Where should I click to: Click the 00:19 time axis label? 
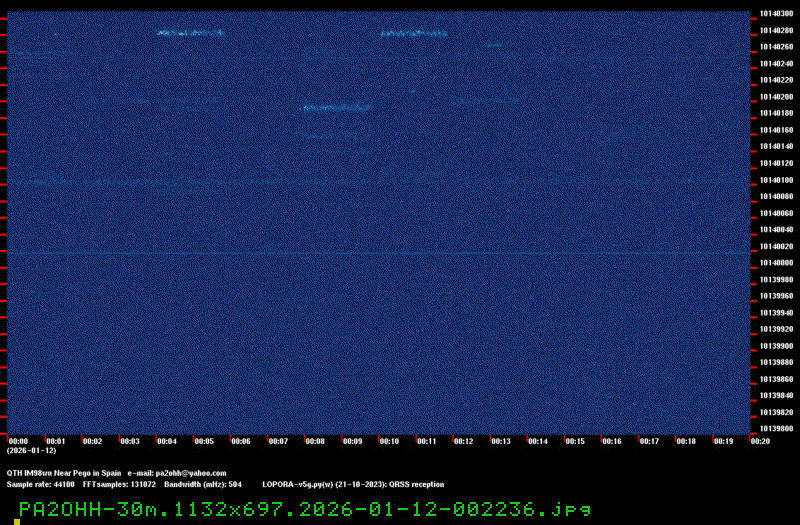point(723,441)
